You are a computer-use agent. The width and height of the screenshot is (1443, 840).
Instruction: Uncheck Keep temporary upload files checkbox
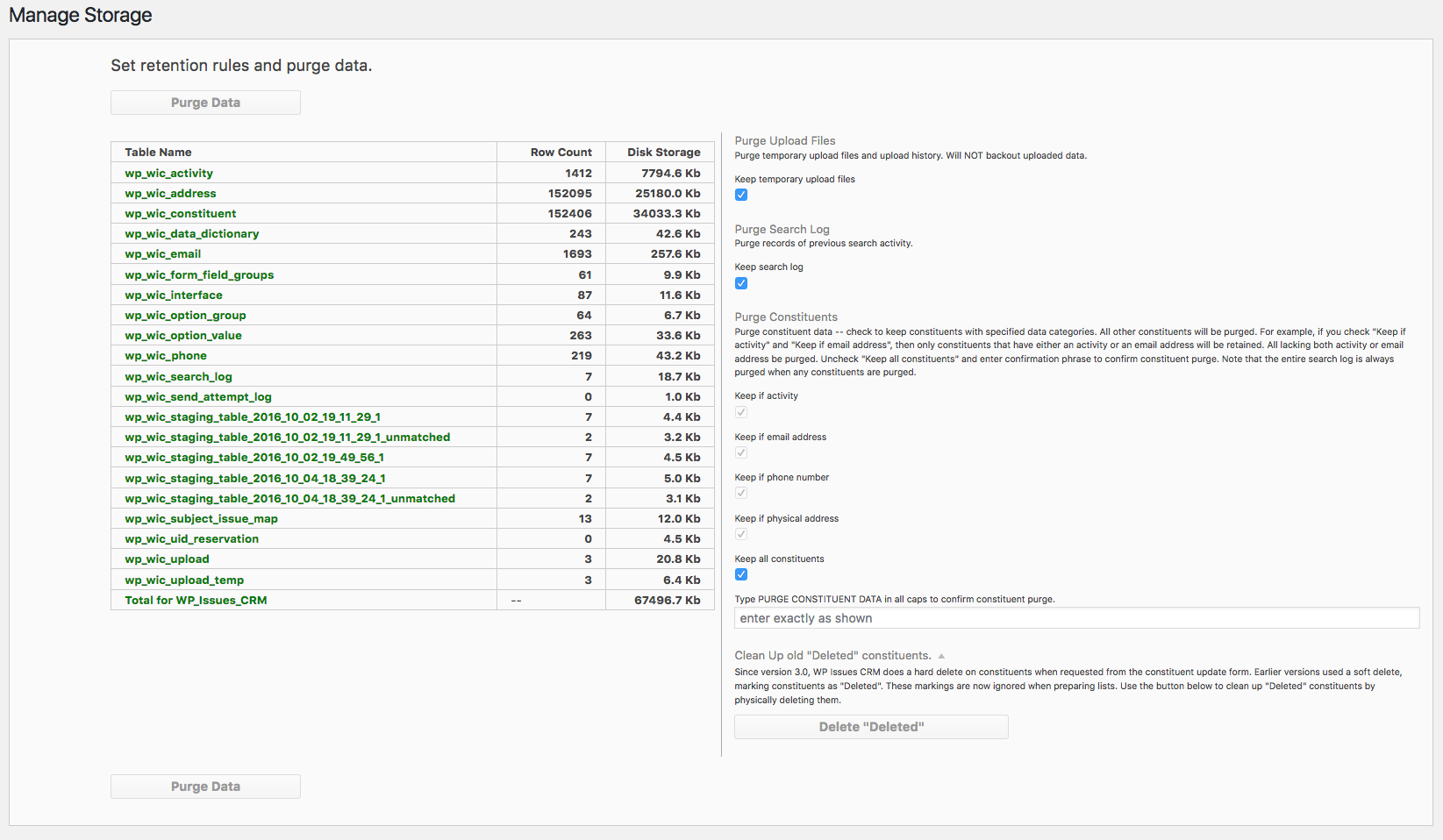pos(741,195)
